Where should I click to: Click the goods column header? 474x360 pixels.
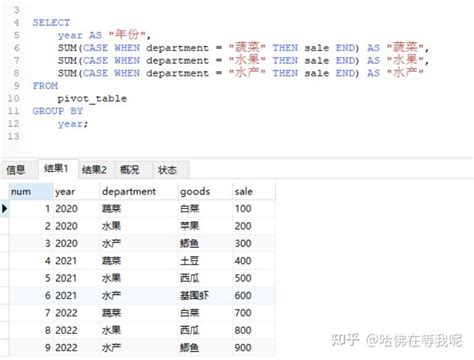pos(205,192)
